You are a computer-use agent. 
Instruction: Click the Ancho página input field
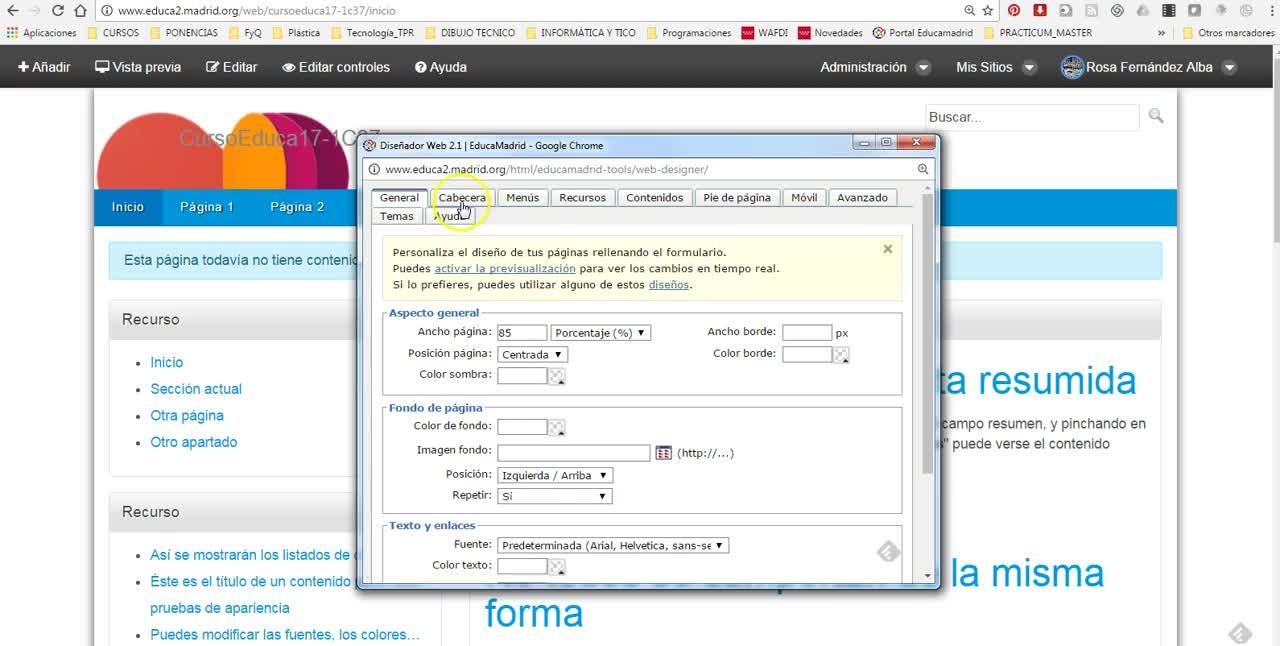coord(522,333)
